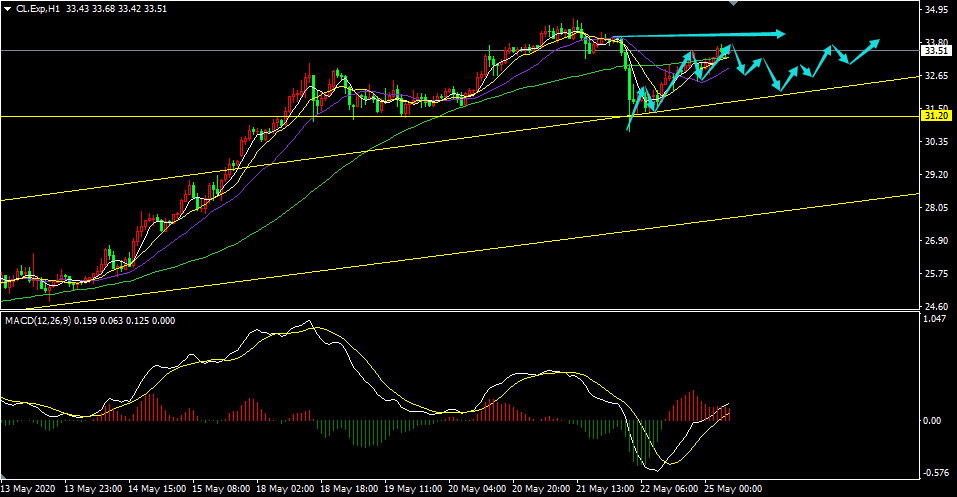Open the chart dropdown triangle beside CL.Exp,H1
The height and width of the screenshot is (497, 957).
[8, 9]
